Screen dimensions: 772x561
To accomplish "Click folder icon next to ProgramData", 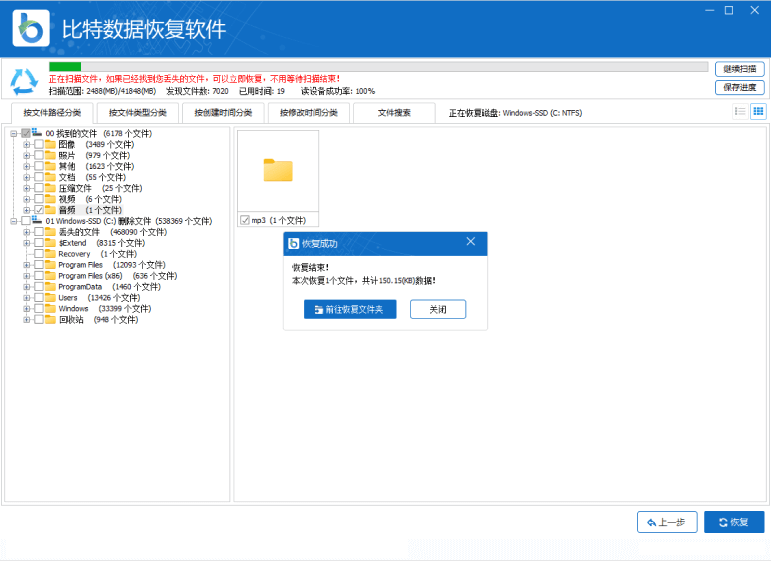I will pos(50,287).
